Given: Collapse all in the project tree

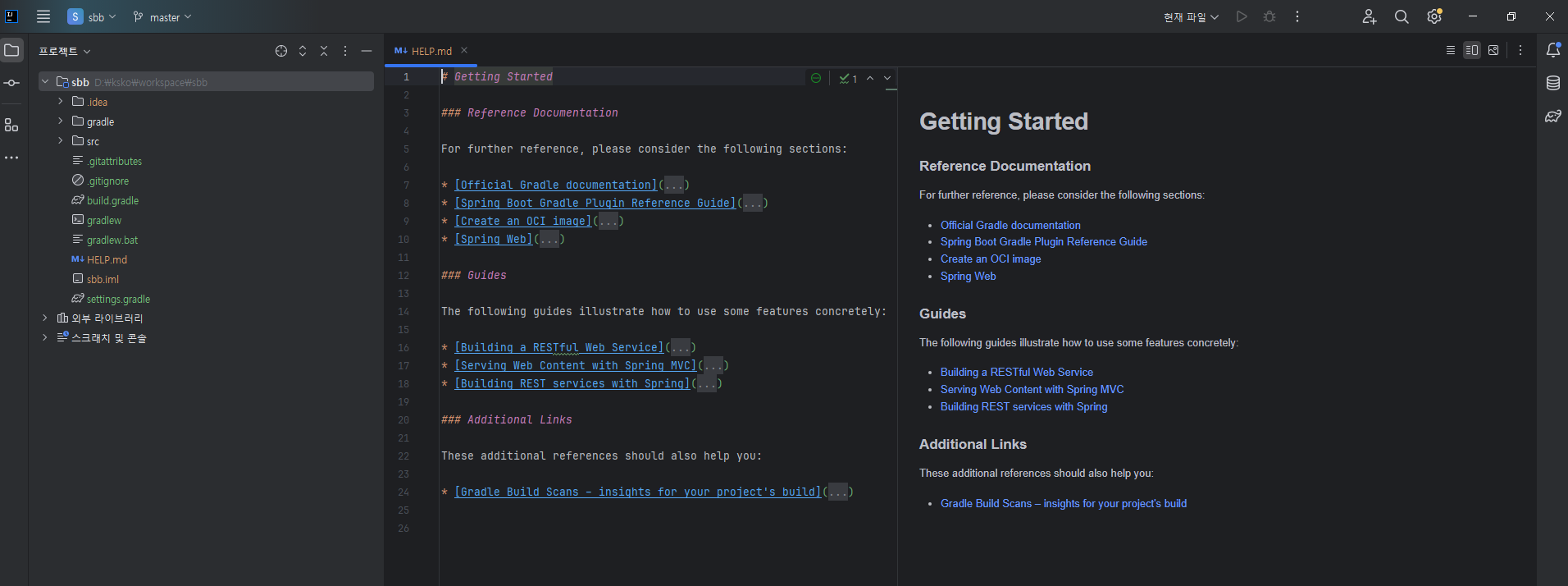Looking at the screenshot, I should (324, 51).
